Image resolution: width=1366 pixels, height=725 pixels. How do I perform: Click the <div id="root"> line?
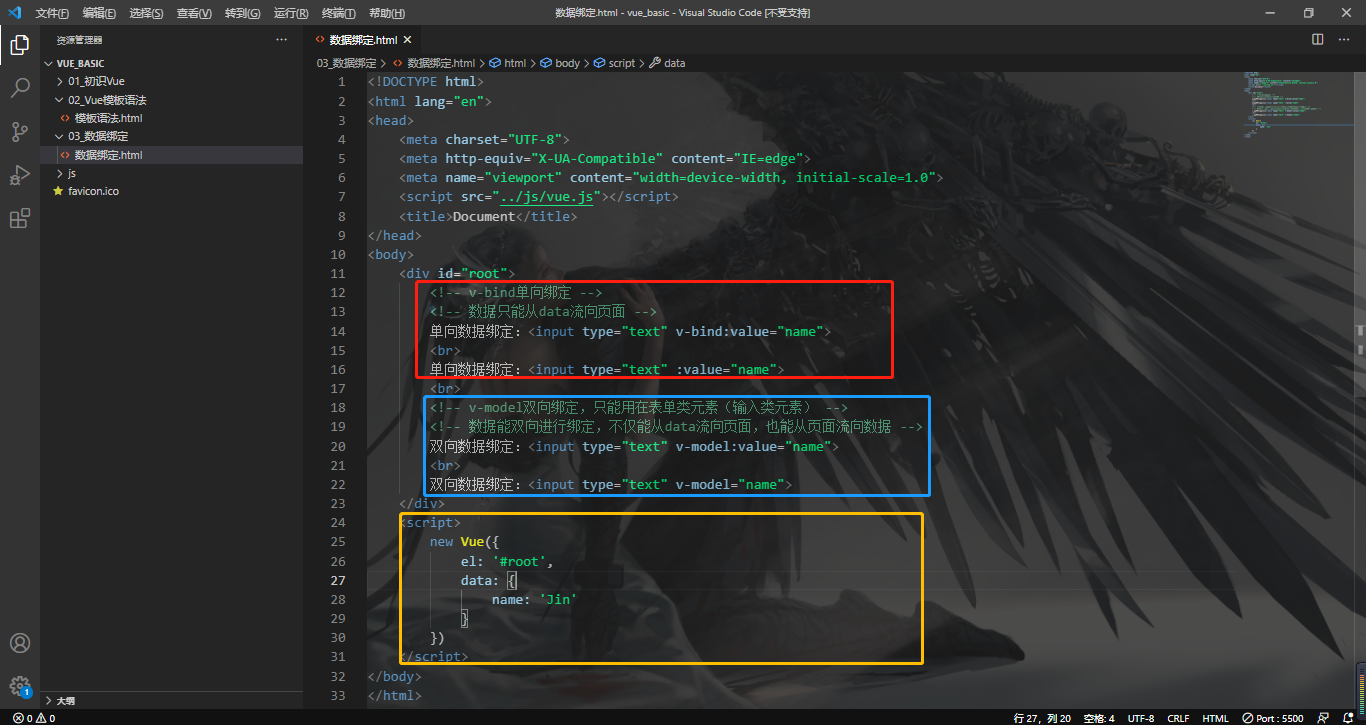[x=456, y=273]
